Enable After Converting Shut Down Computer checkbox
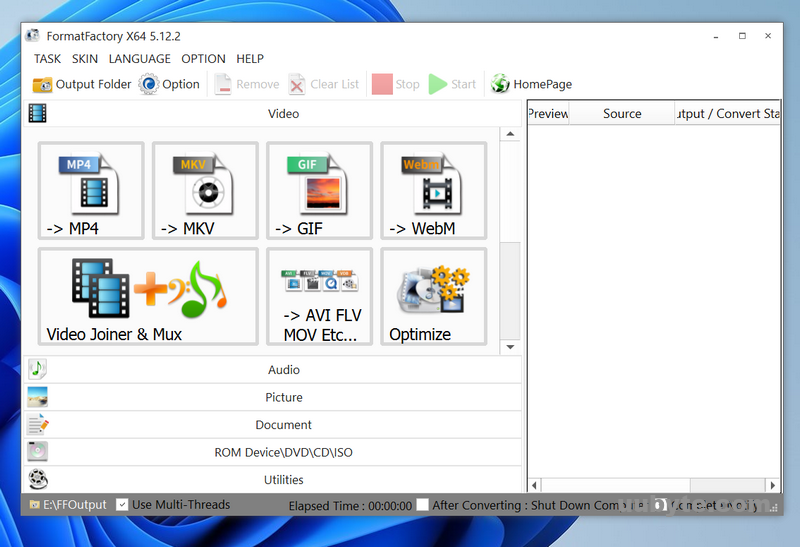This screenshot has height=547, width=800. pos(422,505)
